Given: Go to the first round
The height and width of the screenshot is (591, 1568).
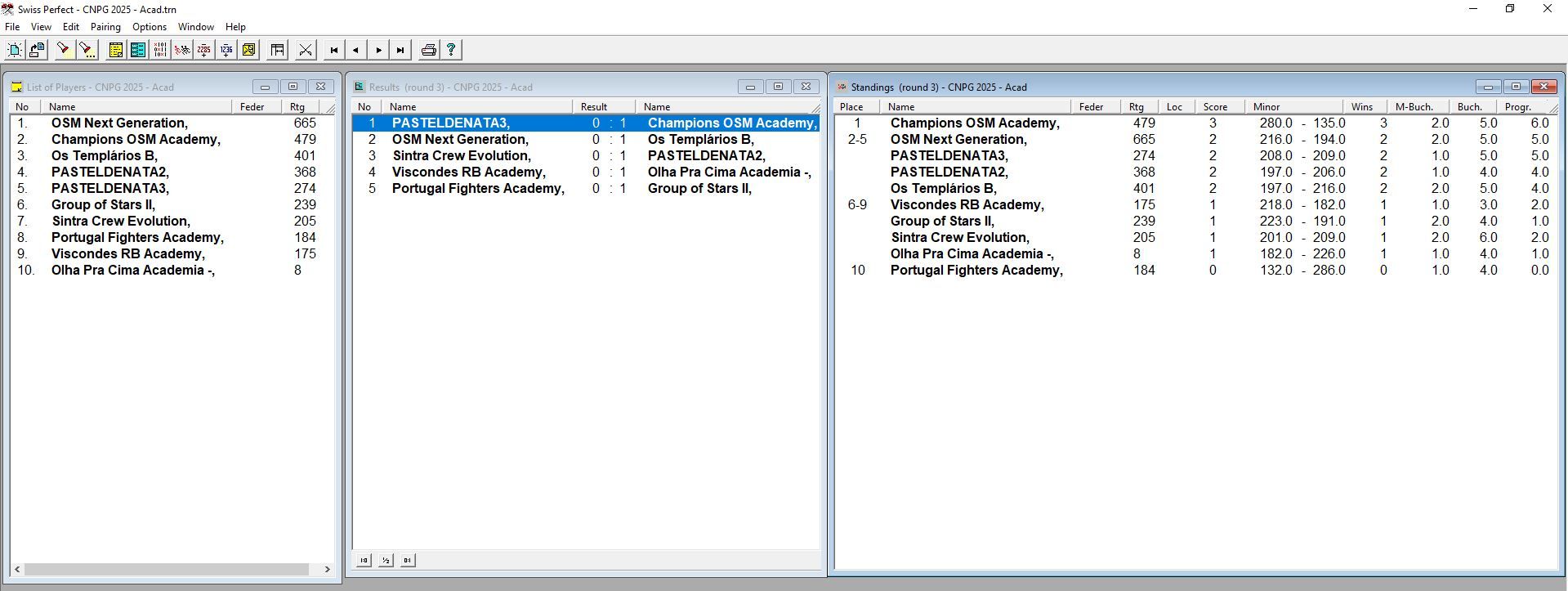Looking at the screenshot, I should coord(333,50).
